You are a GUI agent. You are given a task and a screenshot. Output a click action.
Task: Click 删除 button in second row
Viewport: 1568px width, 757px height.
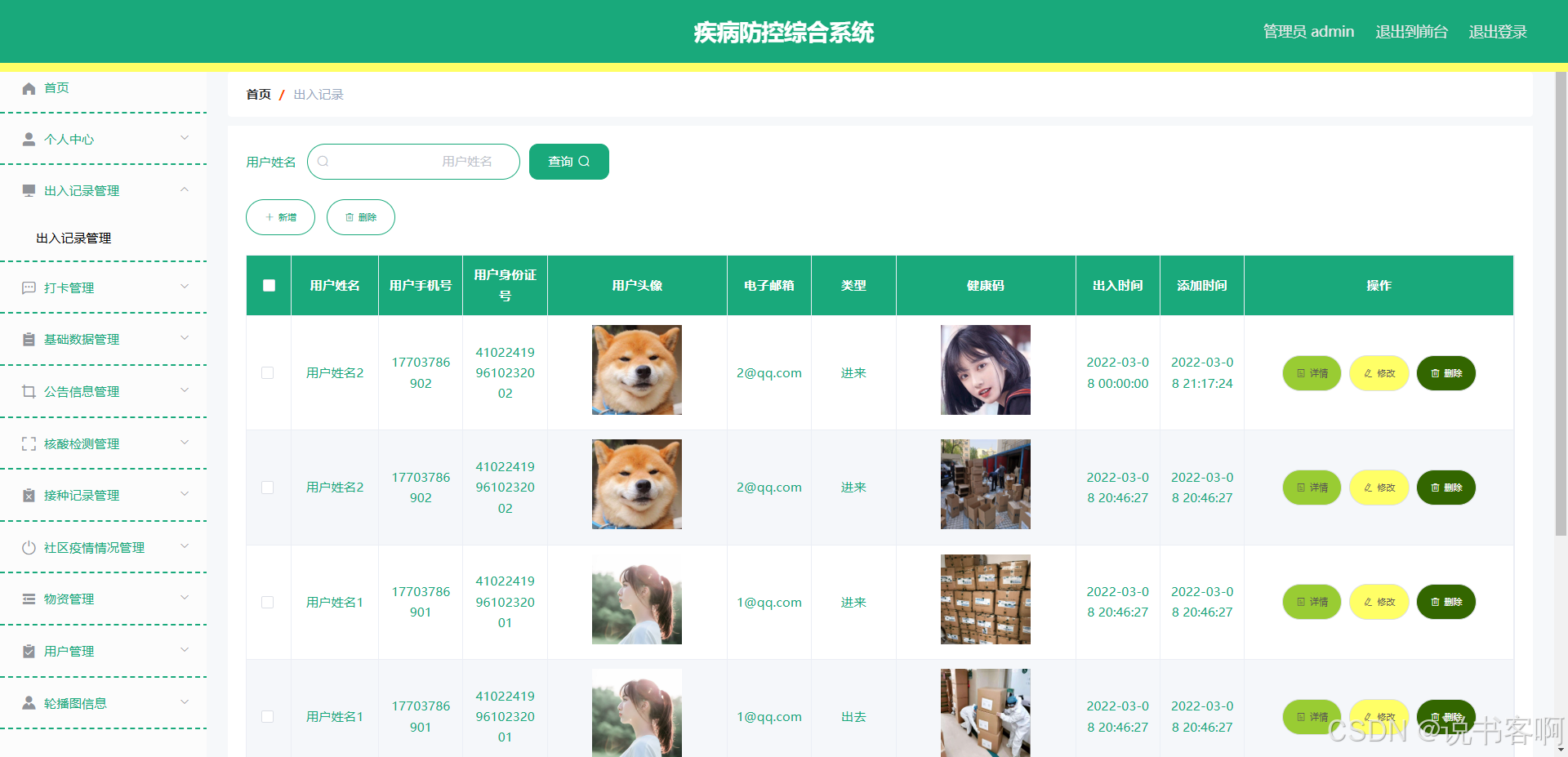point(1446,488)
